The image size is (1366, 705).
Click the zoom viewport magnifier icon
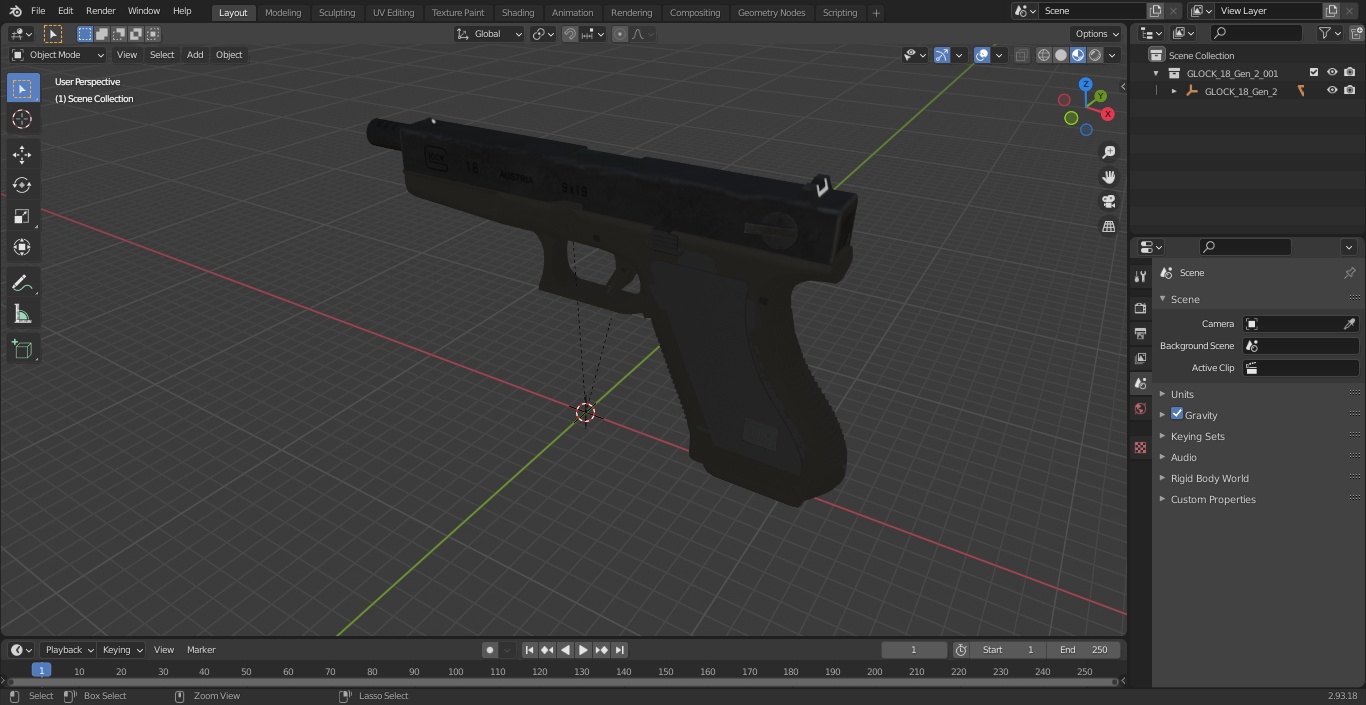coord(1108,152)
